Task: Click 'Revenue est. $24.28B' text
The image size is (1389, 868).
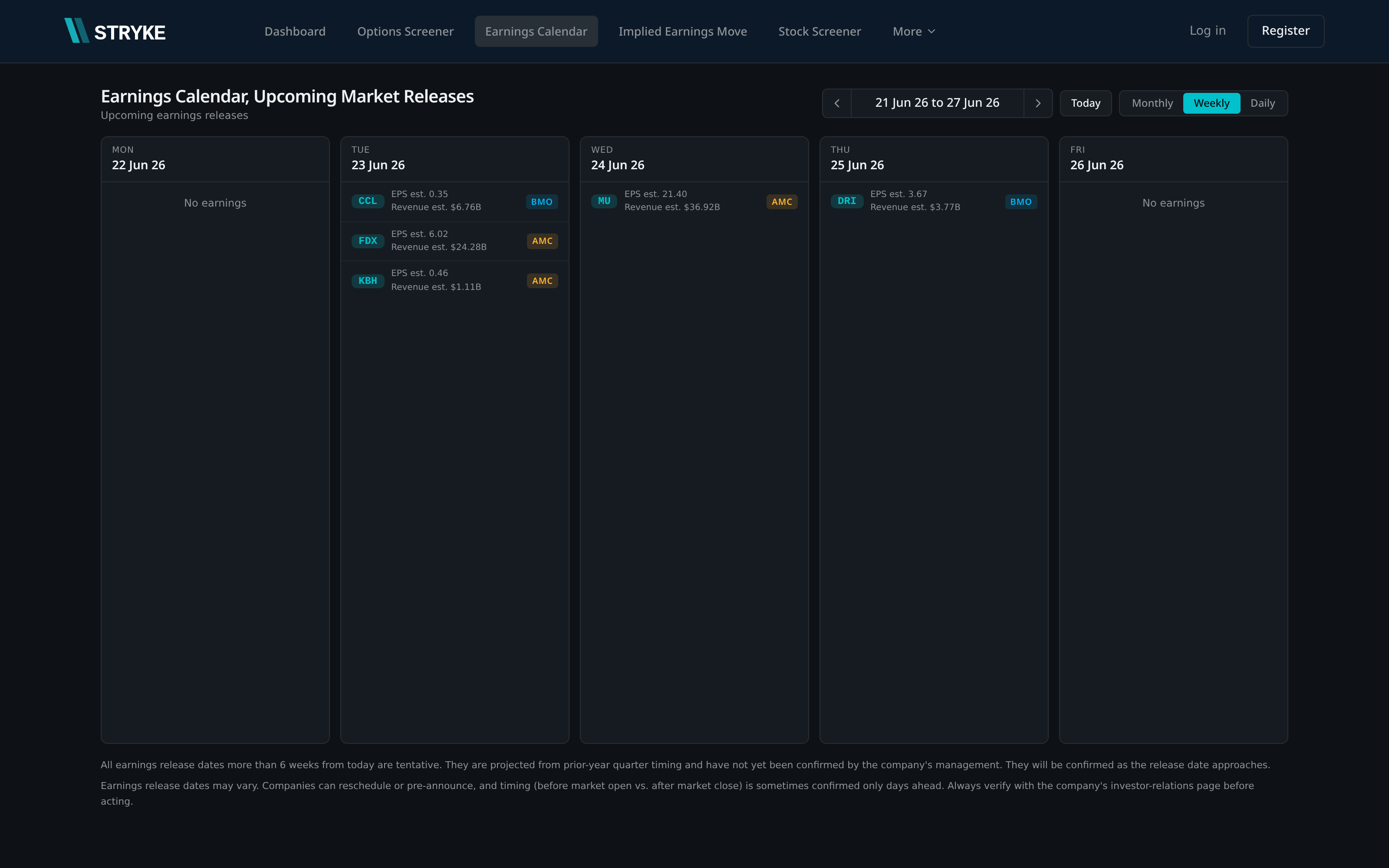Action: [x=439, y=247]
